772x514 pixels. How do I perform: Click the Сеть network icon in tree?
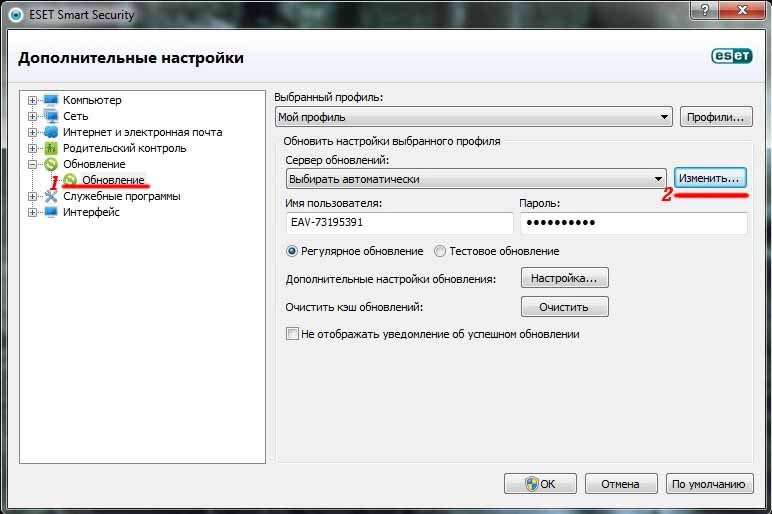pos(51,116)
